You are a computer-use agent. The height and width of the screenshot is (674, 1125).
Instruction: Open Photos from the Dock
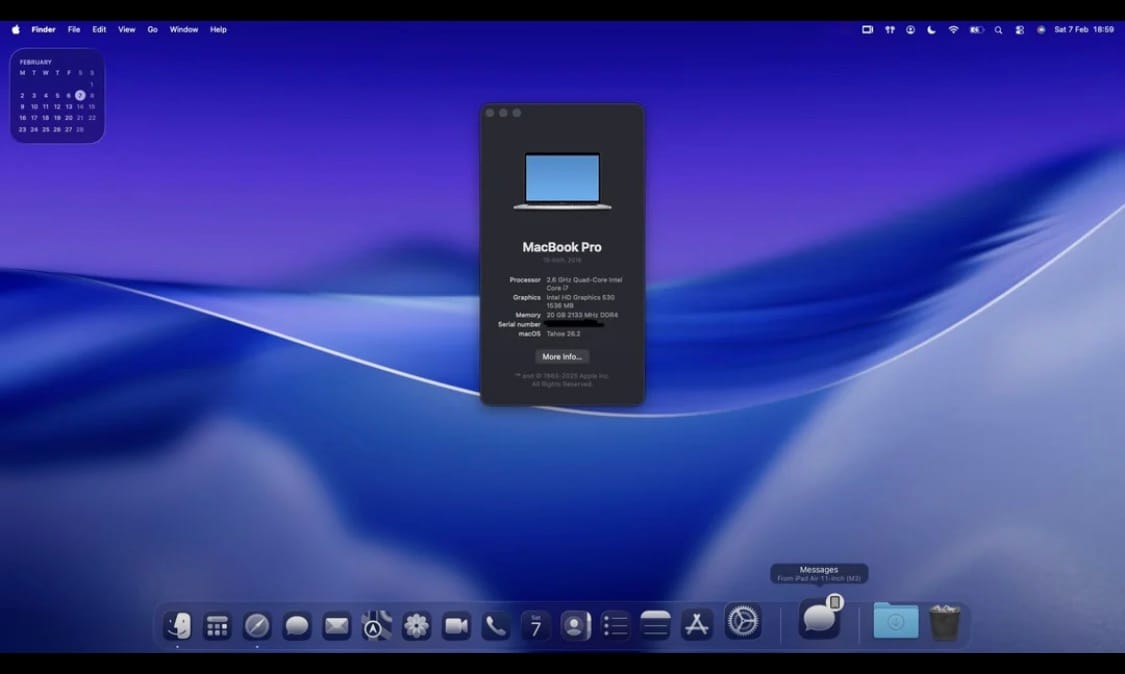(416, 626)
